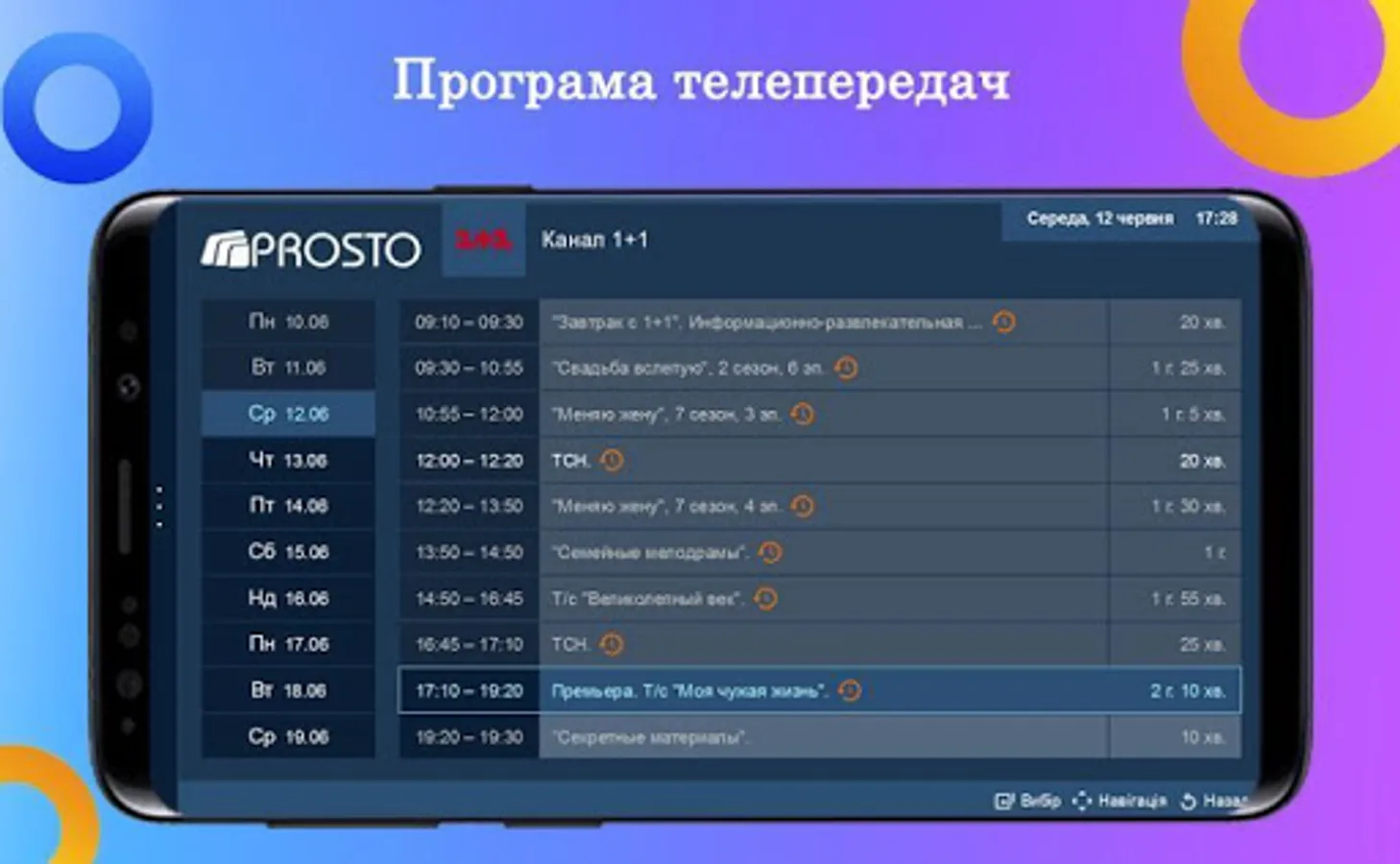Click the 12:00 – 12:20 time slot
This screenshot has height=864, width=1400.
pyautogui.click(x=470, y=460)
